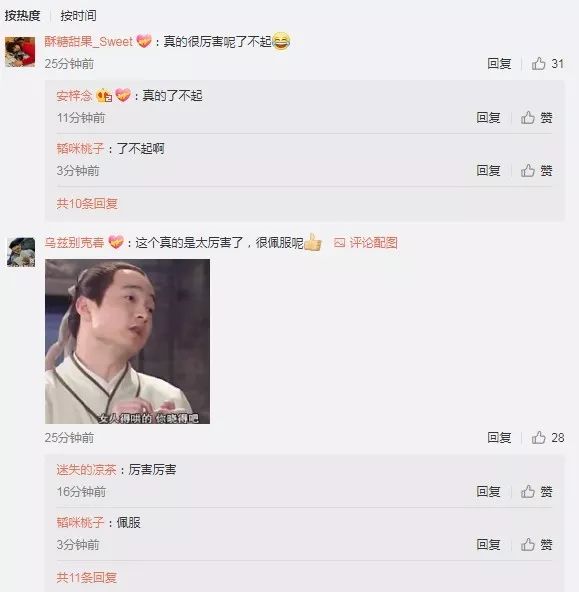Open the 评论配图 image icon link
This screenshot has height=592, width=579.
[x=365, y=242]
